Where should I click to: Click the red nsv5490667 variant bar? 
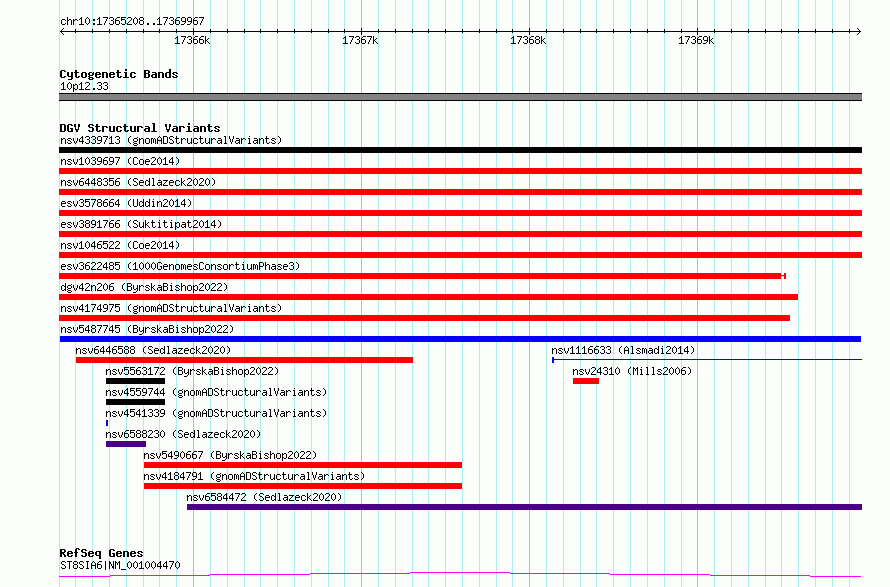[303, 465]
